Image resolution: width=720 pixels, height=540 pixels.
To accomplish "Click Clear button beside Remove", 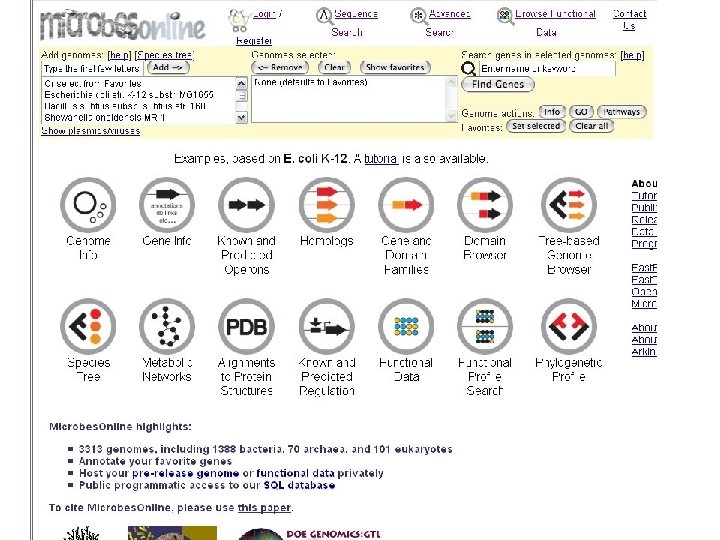I will point(334,68).
